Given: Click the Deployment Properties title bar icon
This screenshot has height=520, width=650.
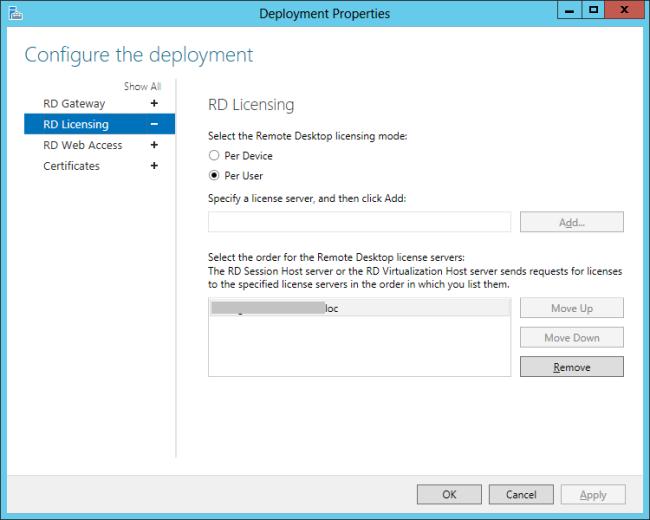Looking at the screenshot, I should click(13, 13).
